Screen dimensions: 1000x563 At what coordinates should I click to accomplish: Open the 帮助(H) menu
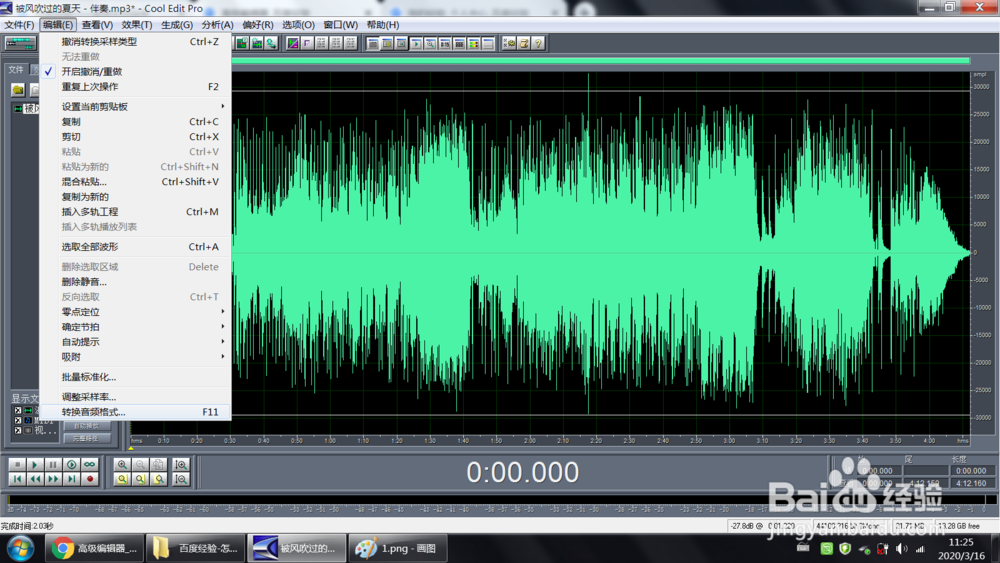point(383,25)
